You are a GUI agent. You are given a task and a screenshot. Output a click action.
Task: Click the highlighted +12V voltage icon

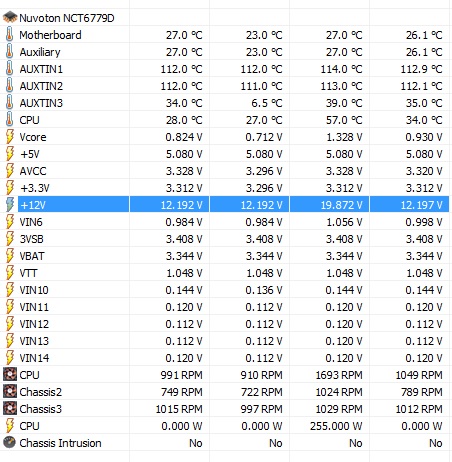(10, 204)
